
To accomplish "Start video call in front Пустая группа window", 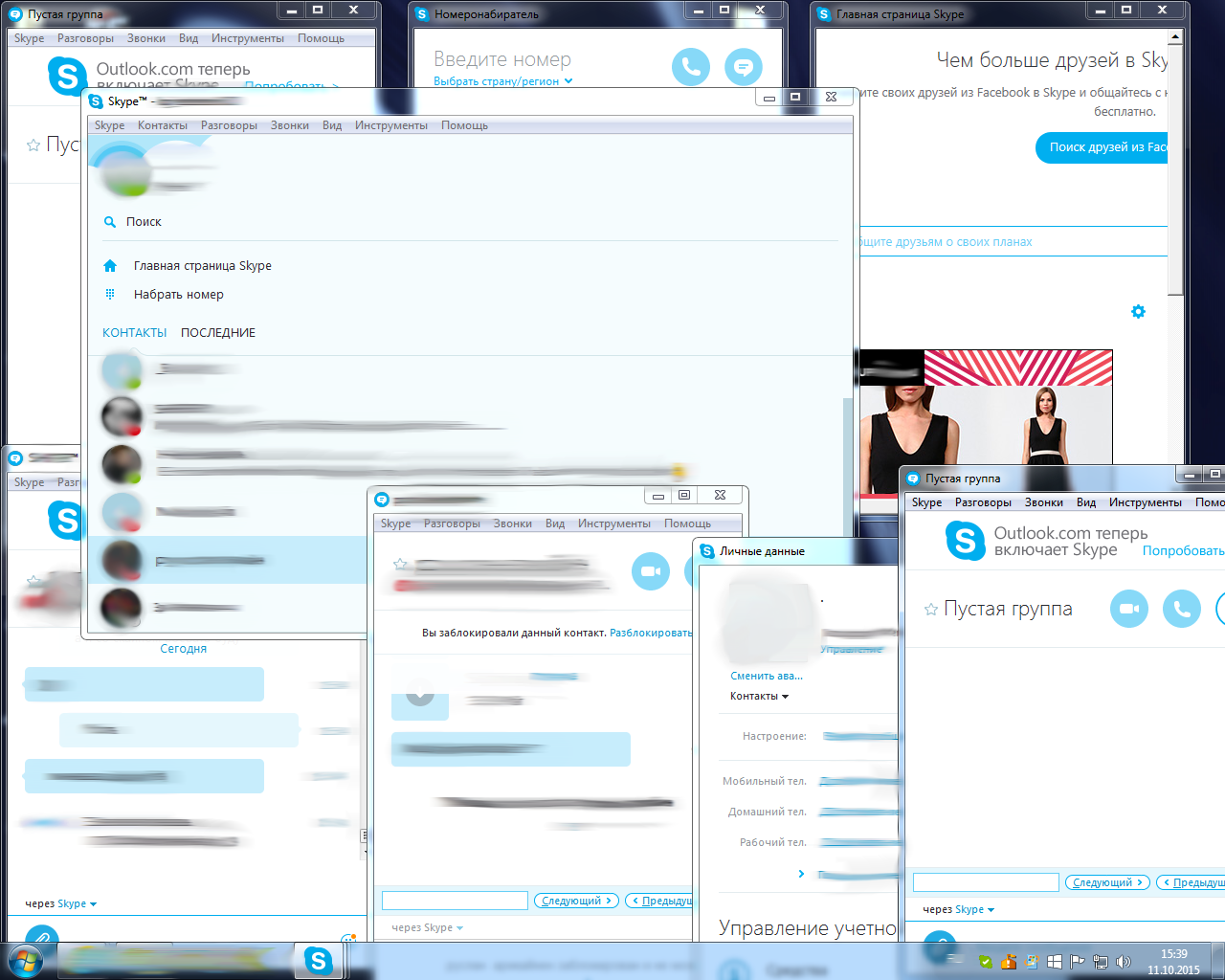I will tap(1129, 609).
